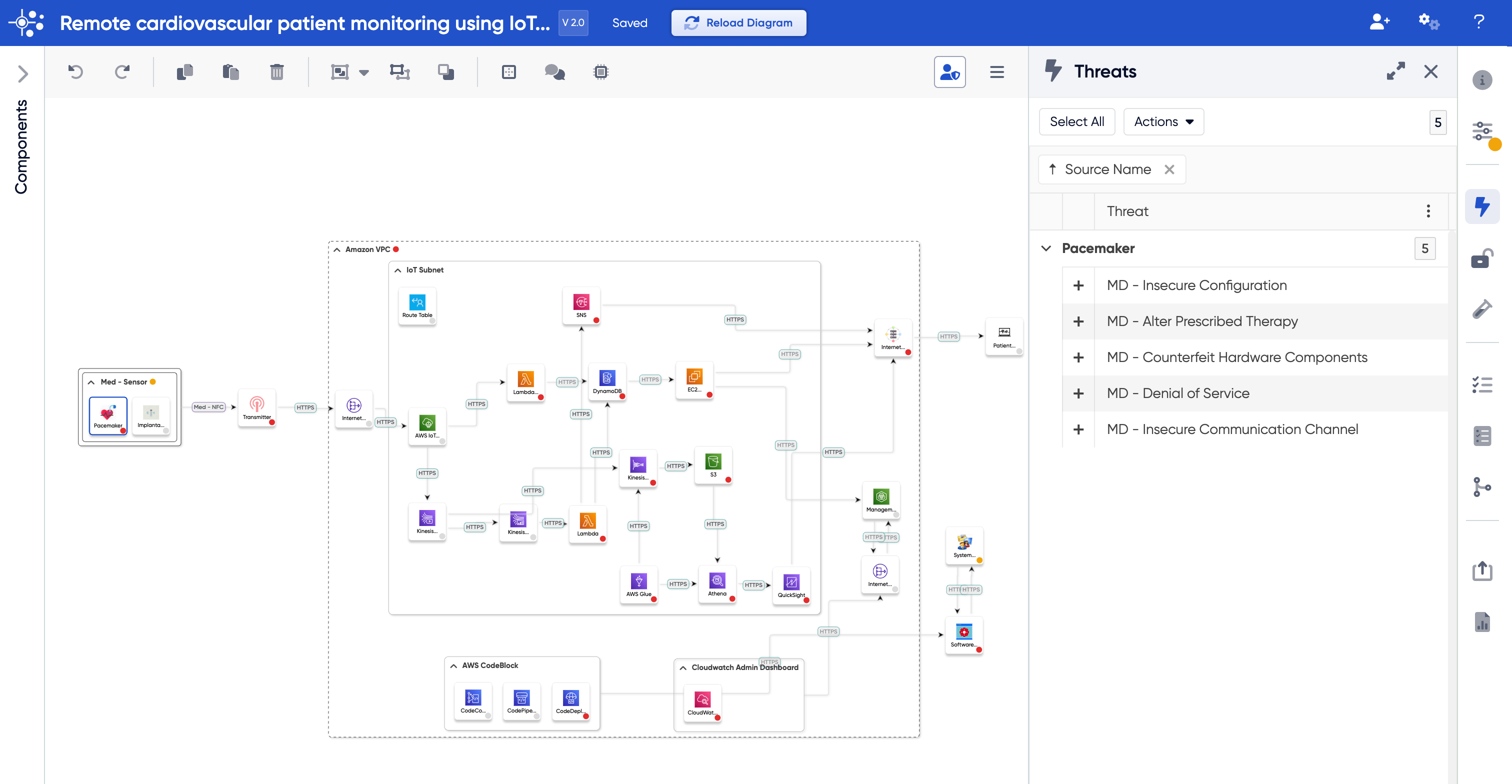Collapse Cloudwatch Admin Dashboard group
This screenshot has width=1512, height=784.
coord(683,668)
